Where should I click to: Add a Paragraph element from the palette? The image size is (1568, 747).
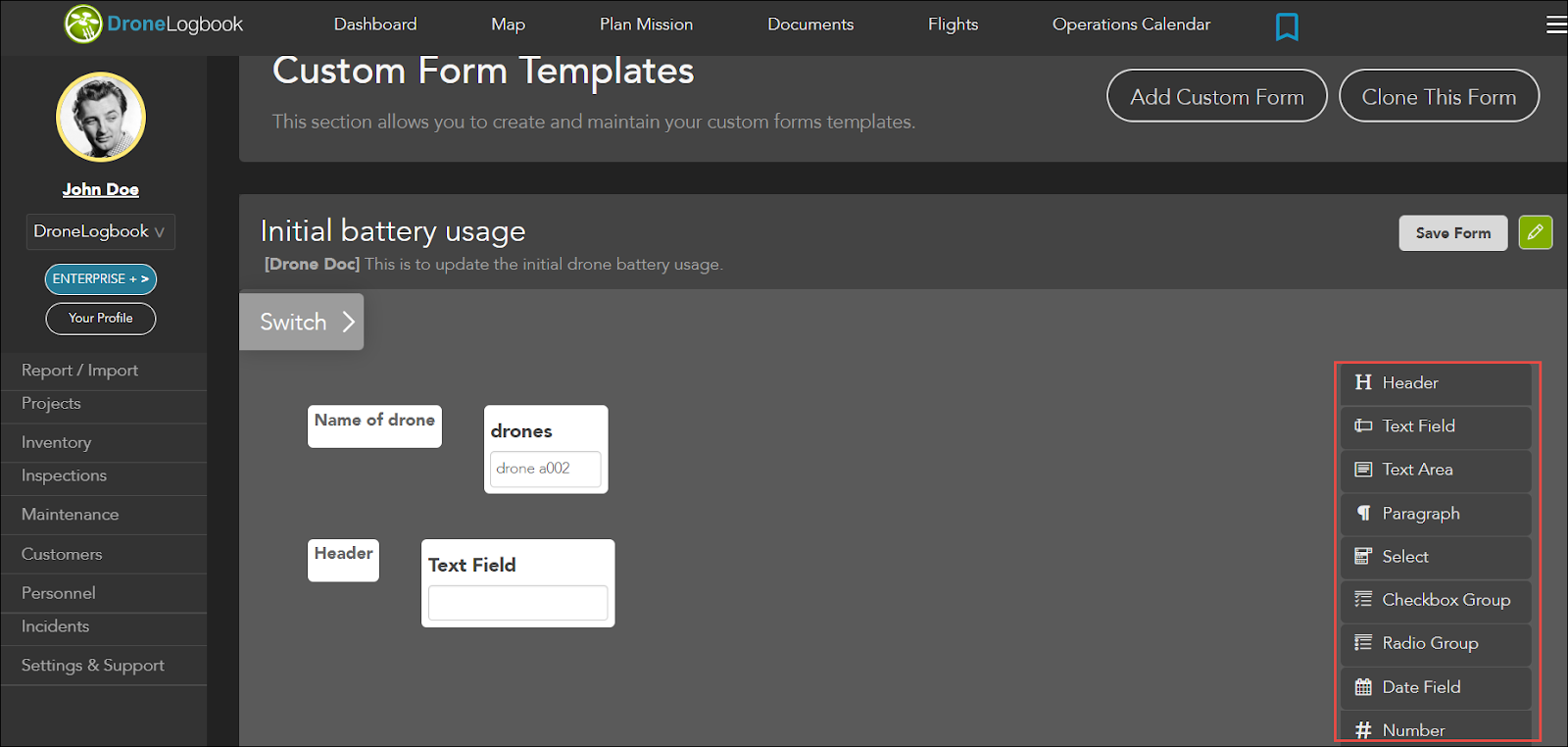click(x=1436, y=514)
